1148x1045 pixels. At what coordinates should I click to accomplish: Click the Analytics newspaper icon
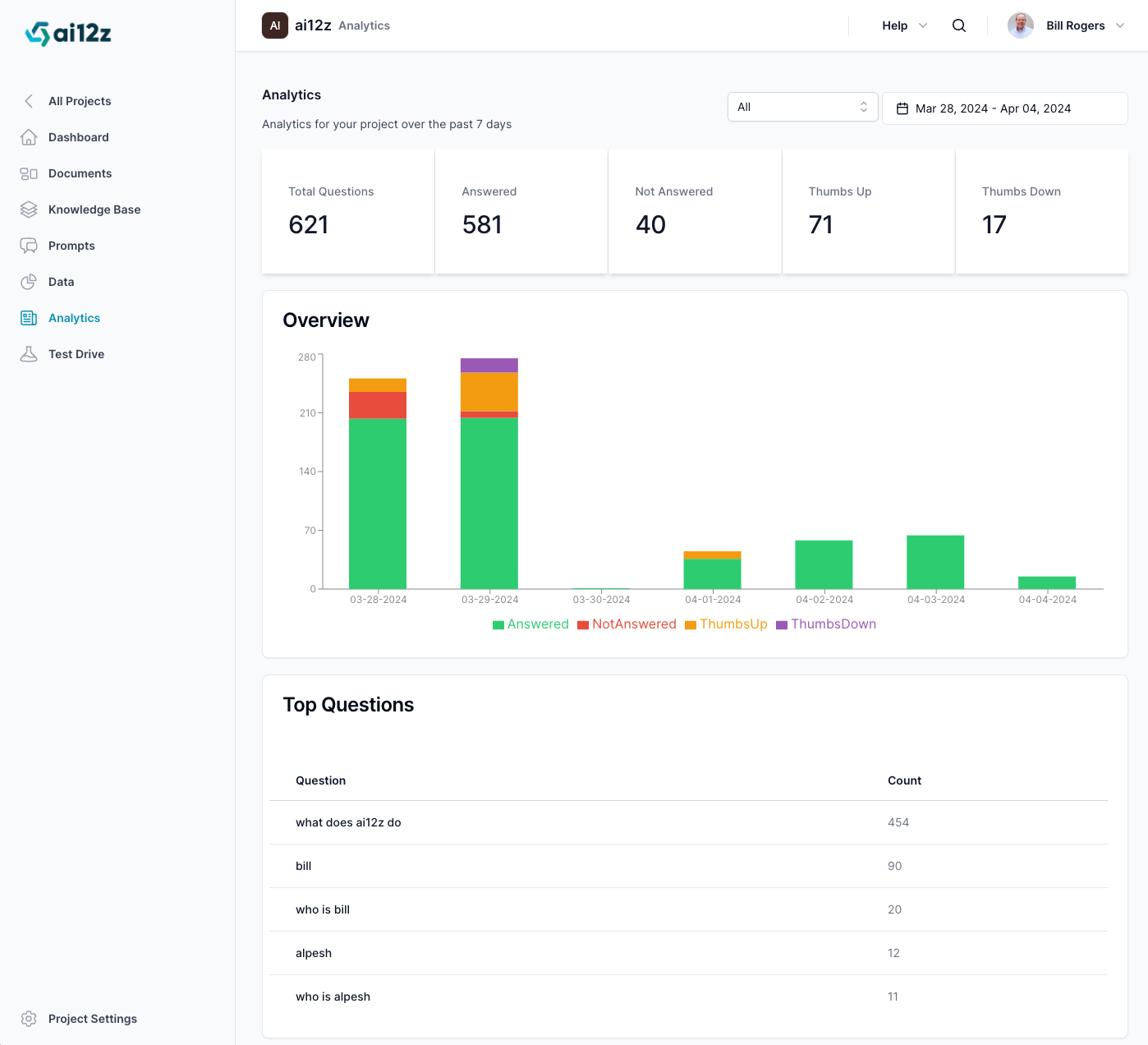(29, 318)
